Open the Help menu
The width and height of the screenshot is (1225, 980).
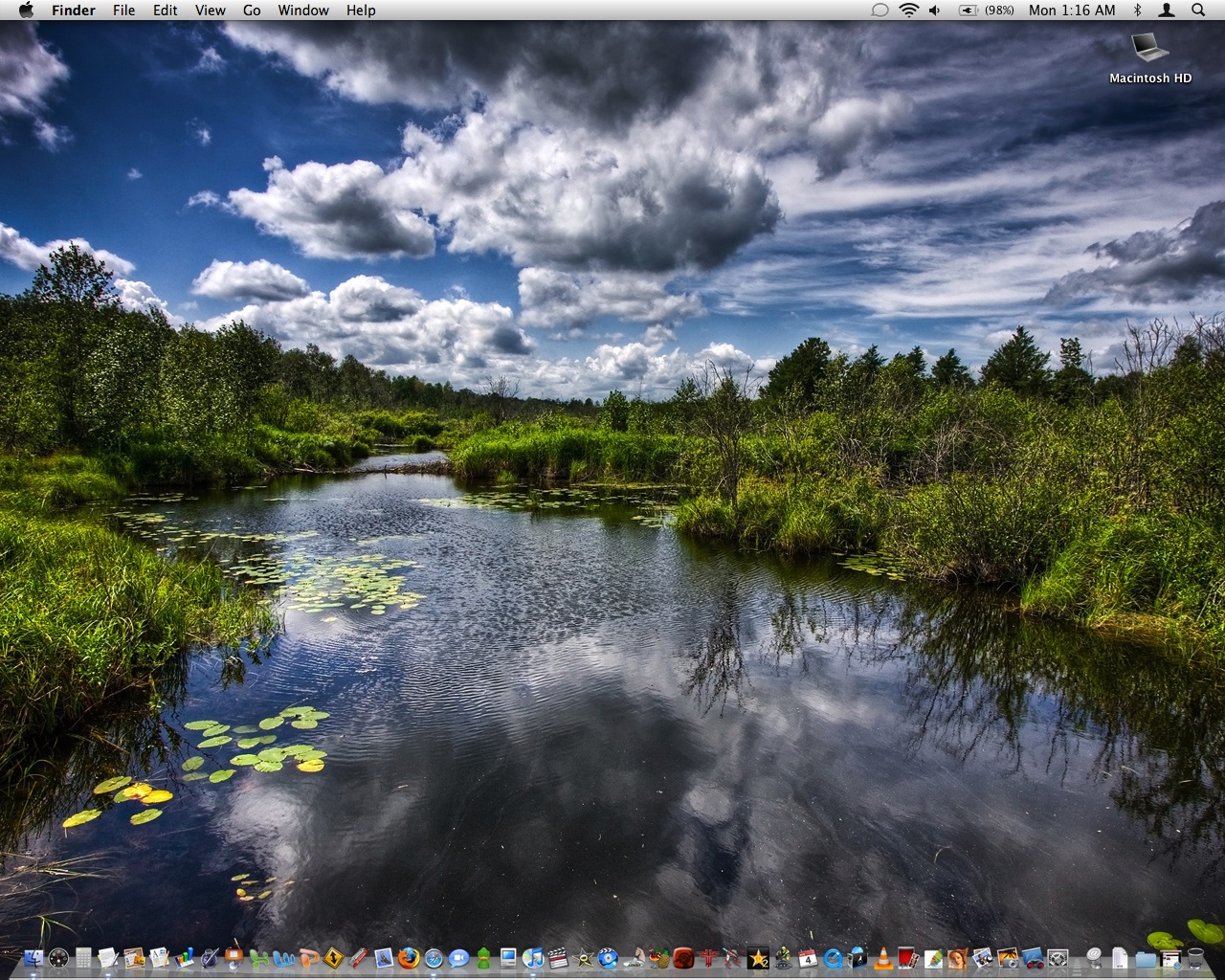(361, 11)
